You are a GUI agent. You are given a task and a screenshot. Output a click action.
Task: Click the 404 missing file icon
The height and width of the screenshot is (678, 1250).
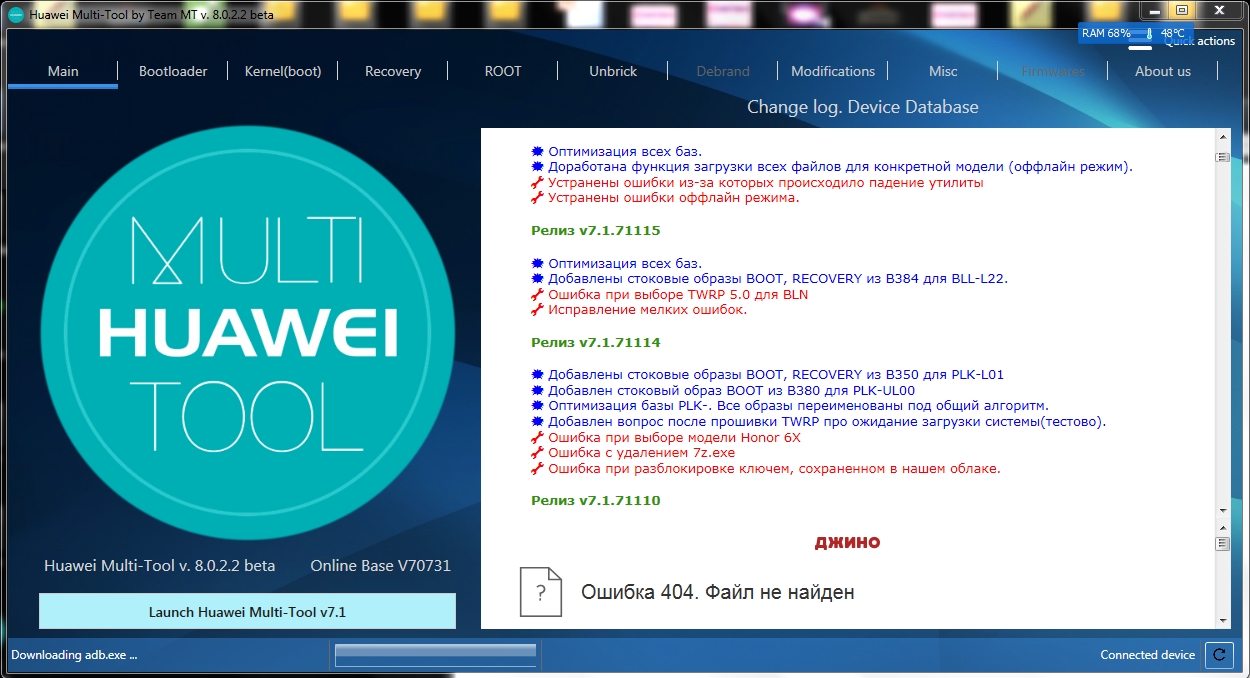[x=540, y=591]
